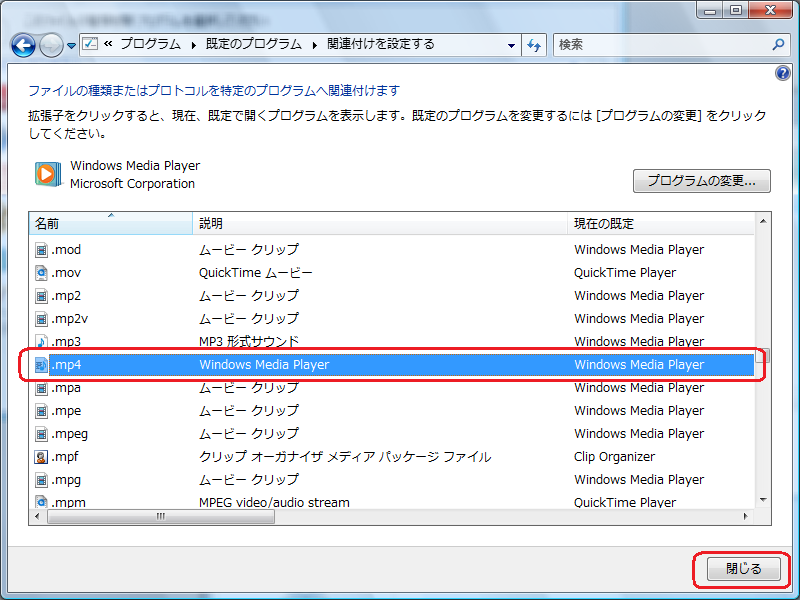Click the プログラムの変更 button
800x600 pixels.
coord(701,181)
